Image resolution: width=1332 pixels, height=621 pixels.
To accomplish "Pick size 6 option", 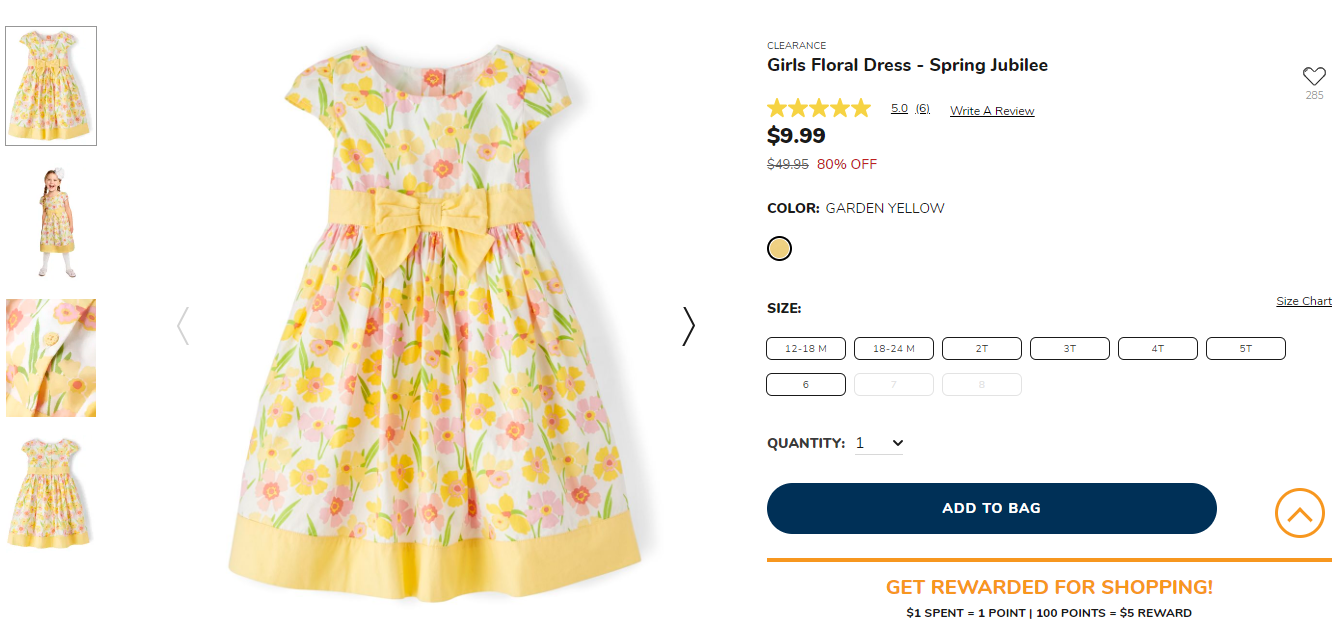I will click(x=806, y=385).
